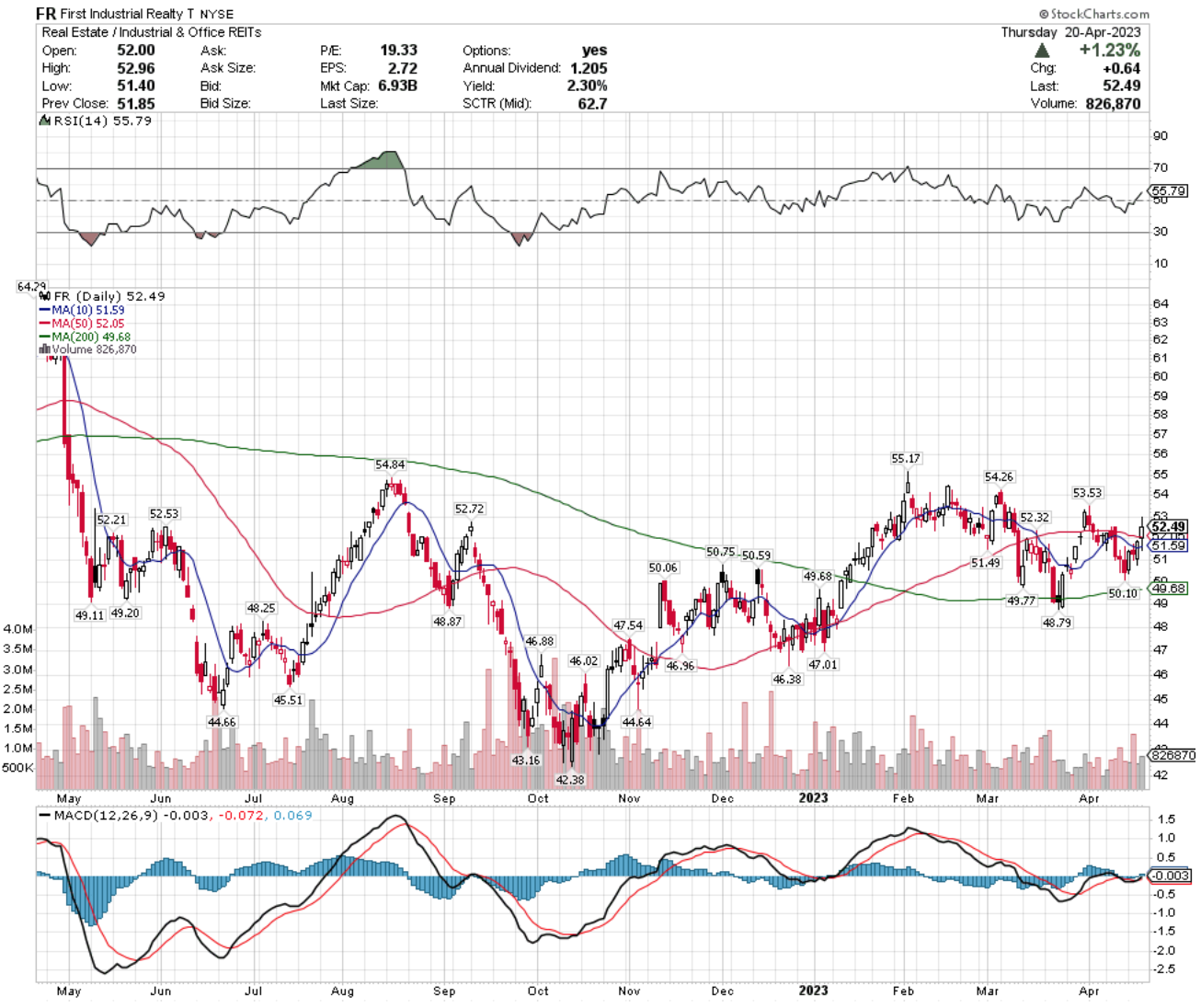1201x1008 pixels.
Task: Click the Yield value 2.30%
Action: pyautogui.click(x=586, y=86)
